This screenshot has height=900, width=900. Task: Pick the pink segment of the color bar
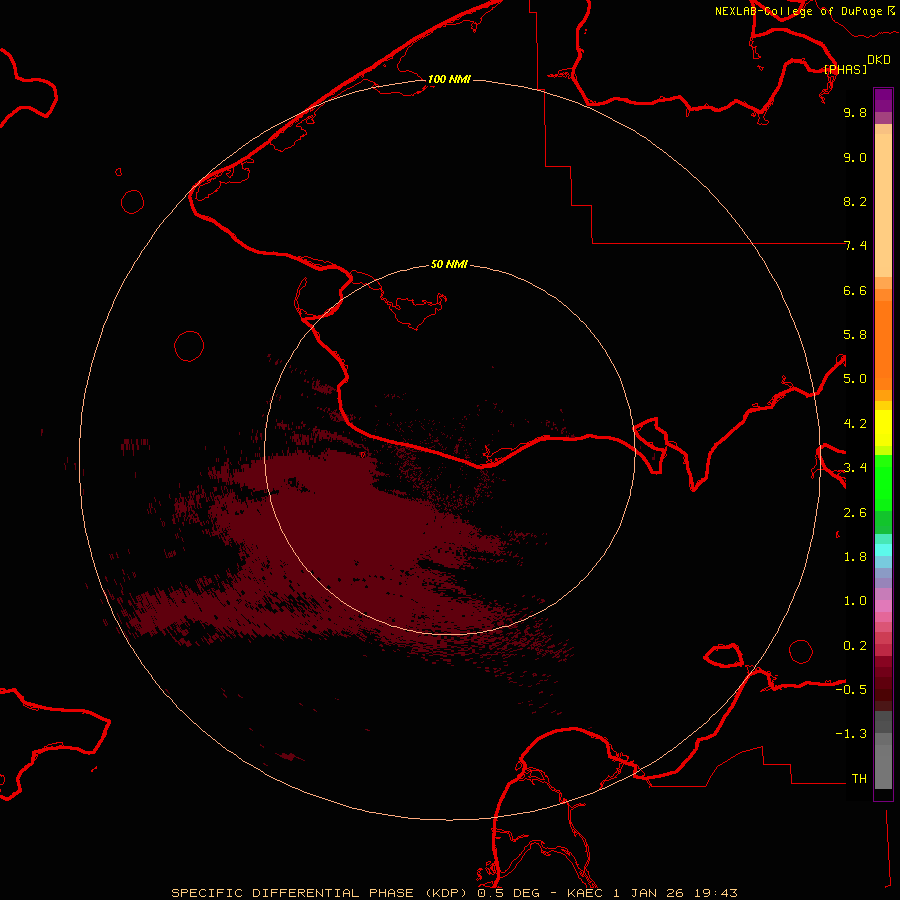[x=883, y=606]
